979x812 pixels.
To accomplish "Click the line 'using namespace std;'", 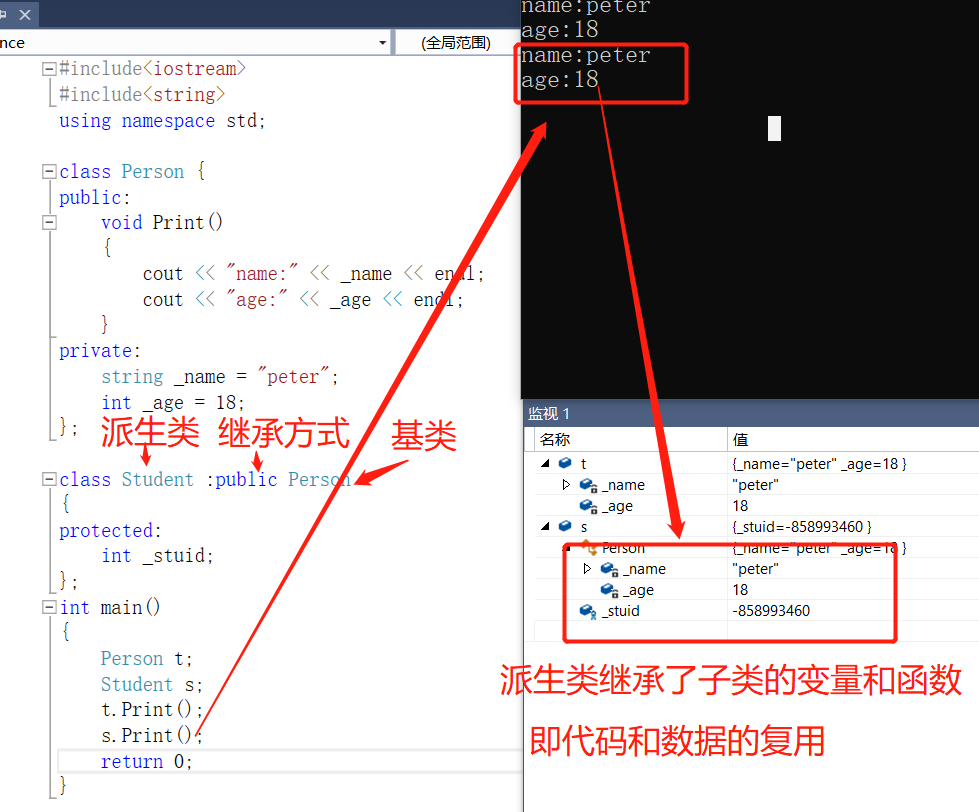I will point(162,120).
